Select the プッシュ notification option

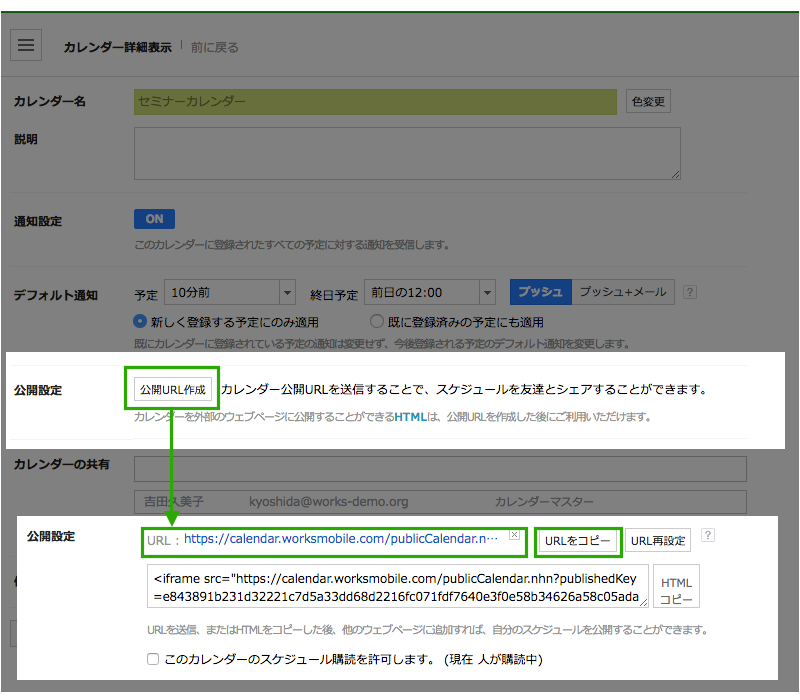540,292
